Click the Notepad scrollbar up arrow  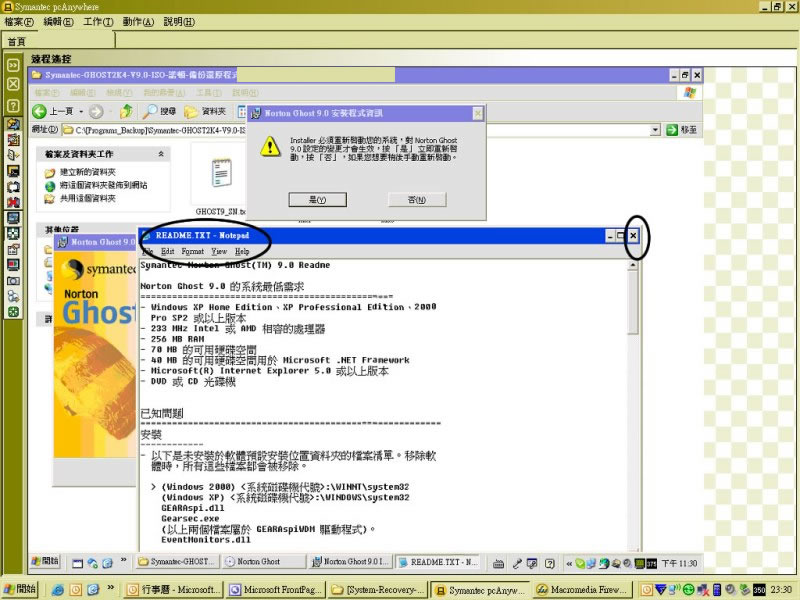coord(633,265)
